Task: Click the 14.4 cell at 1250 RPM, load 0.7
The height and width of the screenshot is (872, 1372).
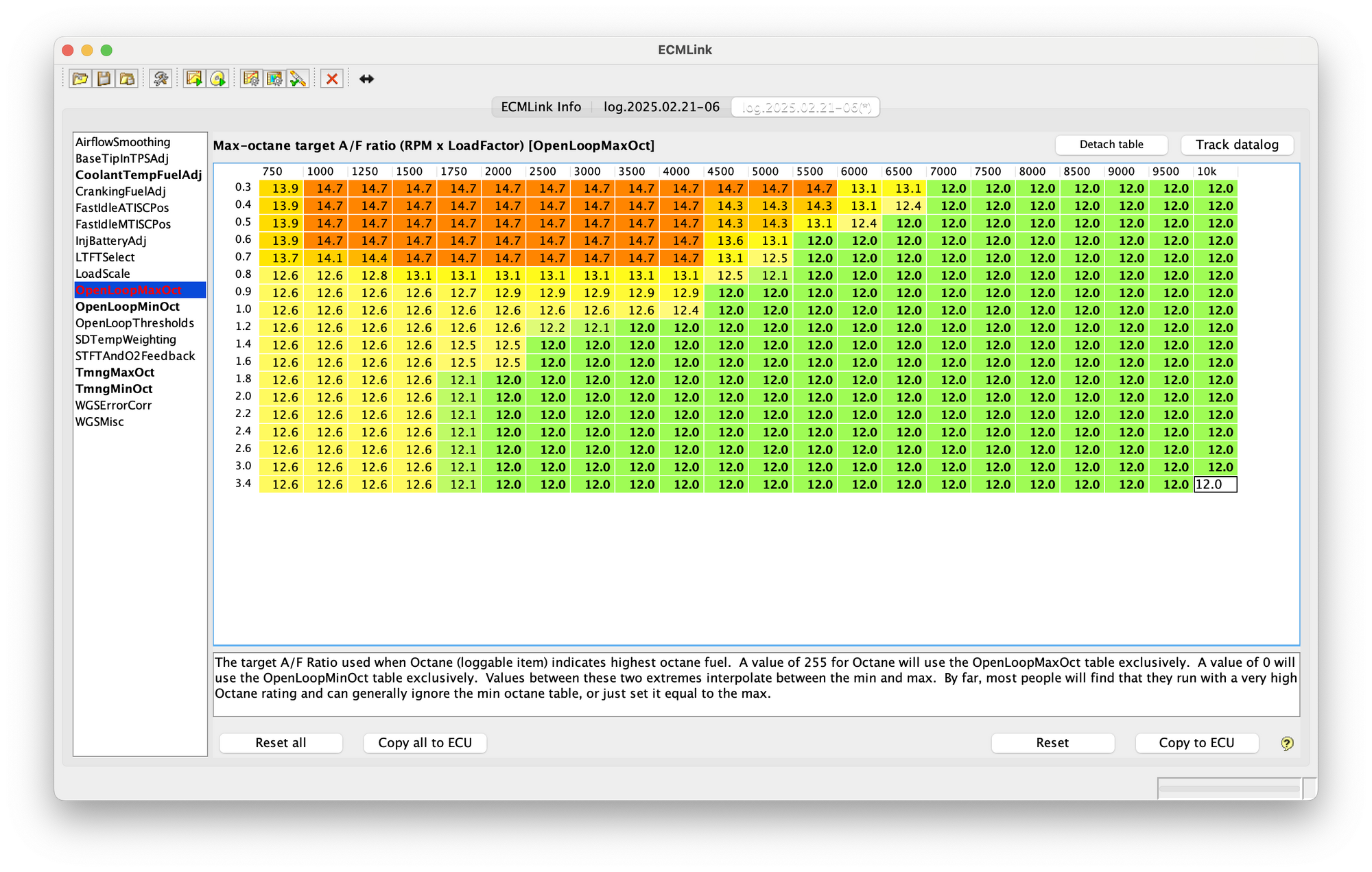Action: click(x=370, y=258)
